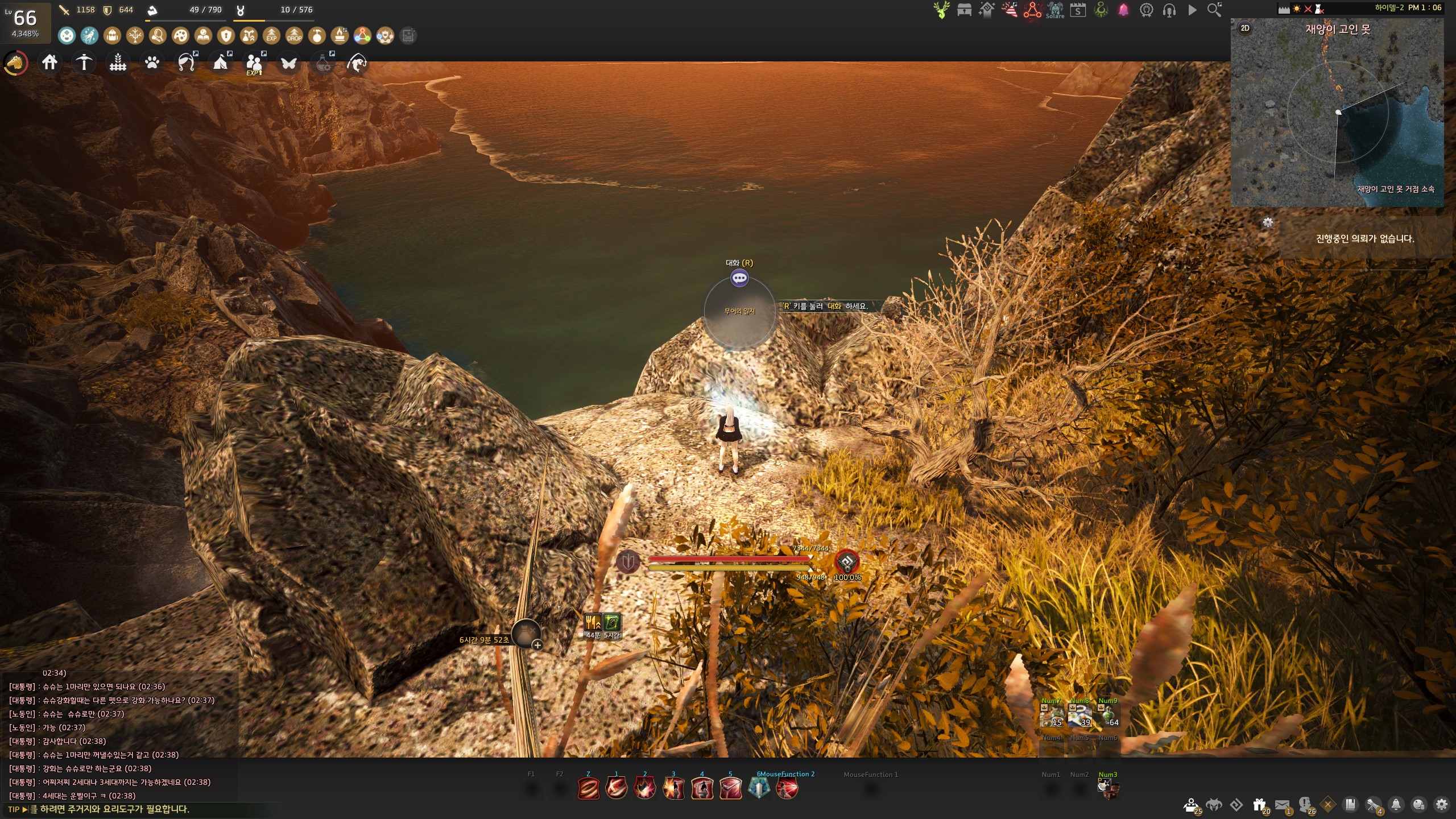Click the shield keyhole buff icon
The height and width of the screenshot is (819, 1456).
click(226, 36)
